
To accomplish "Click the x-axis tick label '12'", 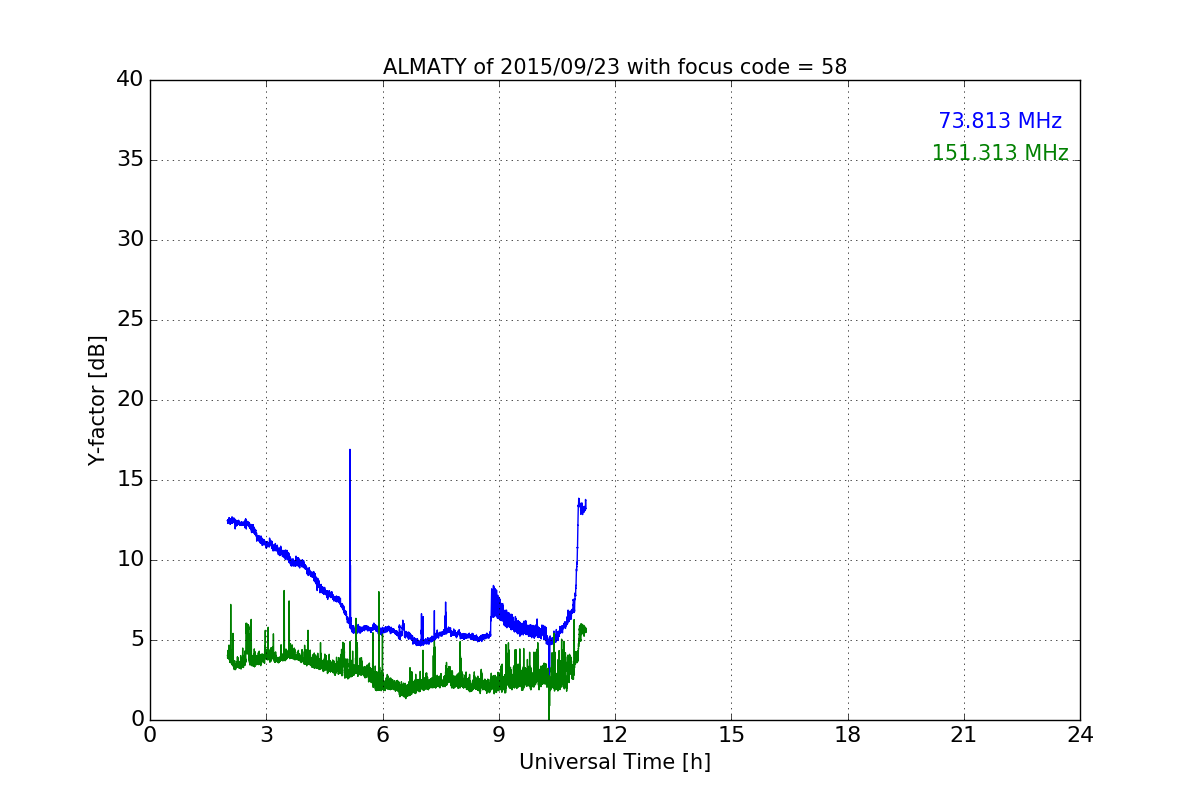I will coord(615,735).
